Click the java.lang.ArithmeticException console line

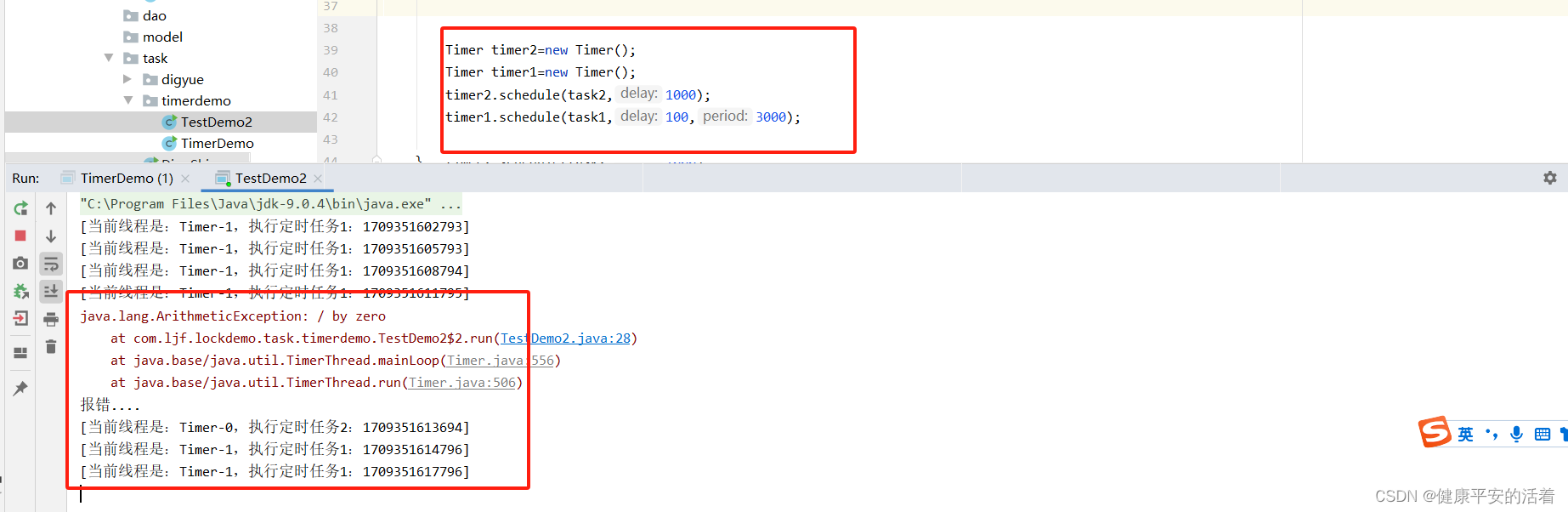coord(233,316)
